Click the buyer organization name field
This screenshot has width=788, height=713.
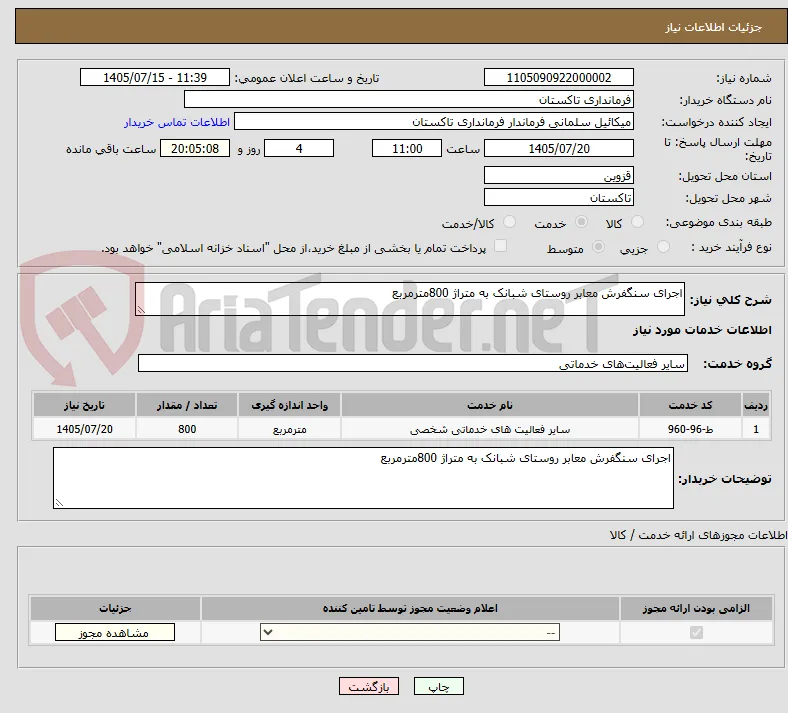click(409, 99)
